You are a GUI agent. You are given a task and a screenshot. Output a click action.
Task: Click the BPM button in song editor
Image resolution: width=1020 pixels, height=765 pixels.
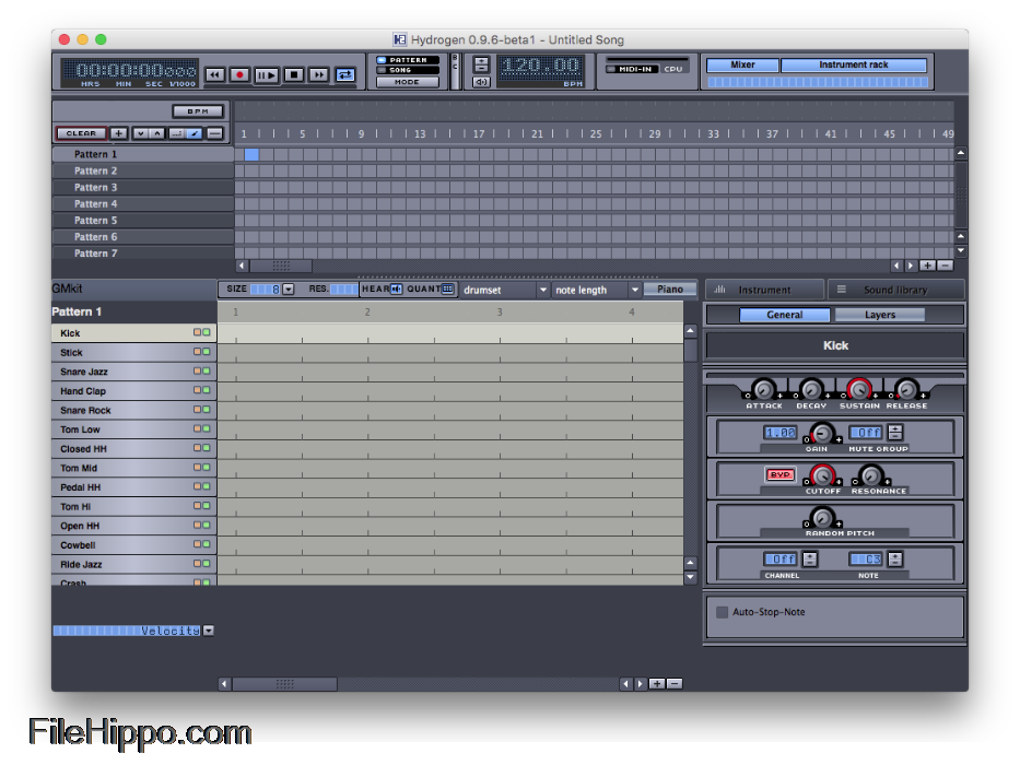pos(198,111)
